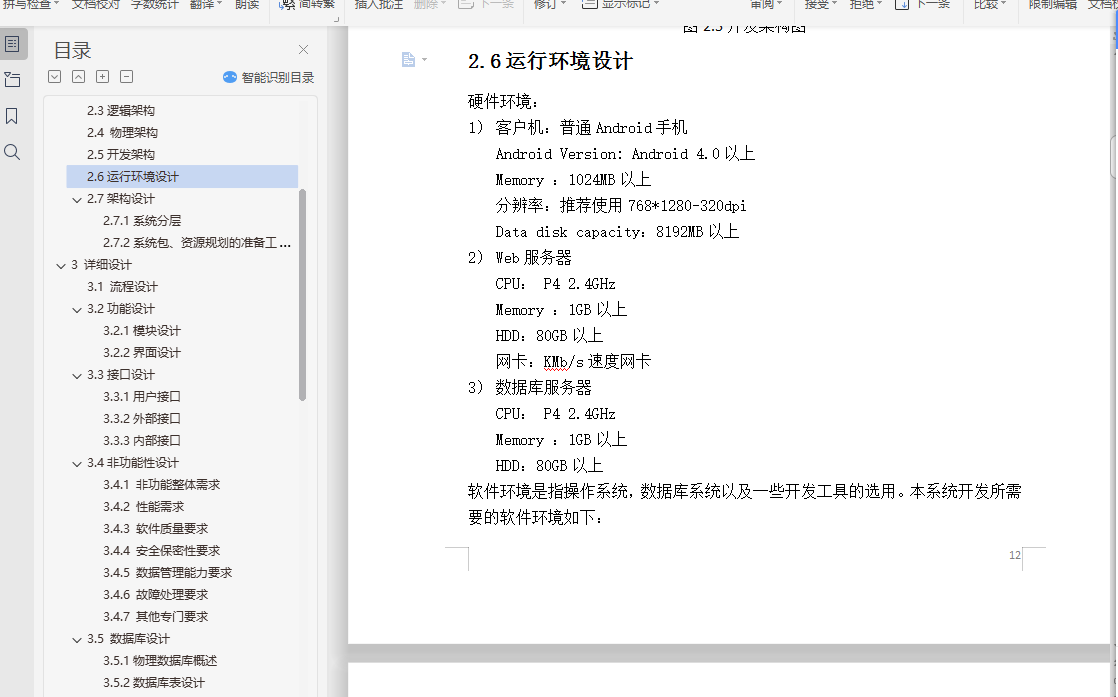
Task: Go to 3.4.7 其他专门要求 in outline
Action: tap(155, 616)
